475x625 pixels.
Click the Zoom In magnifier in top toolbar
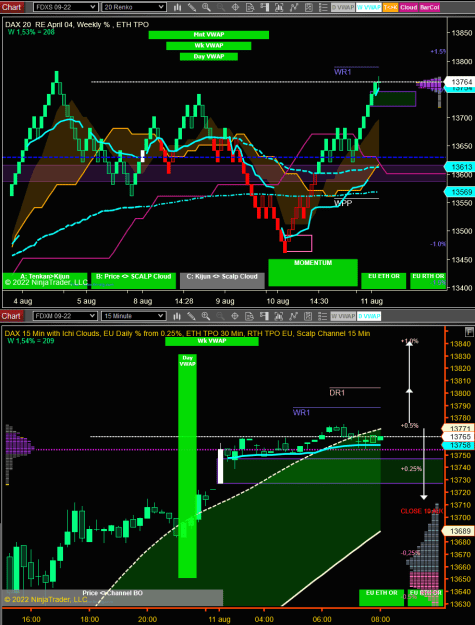pos(206,7)
